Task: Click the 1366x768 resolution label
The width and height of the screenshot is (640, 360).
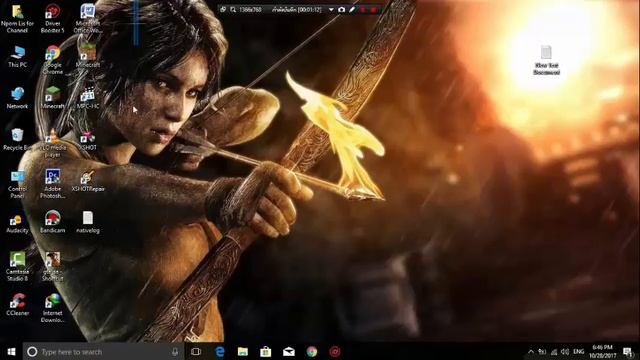Action: [x=250, y=9]
